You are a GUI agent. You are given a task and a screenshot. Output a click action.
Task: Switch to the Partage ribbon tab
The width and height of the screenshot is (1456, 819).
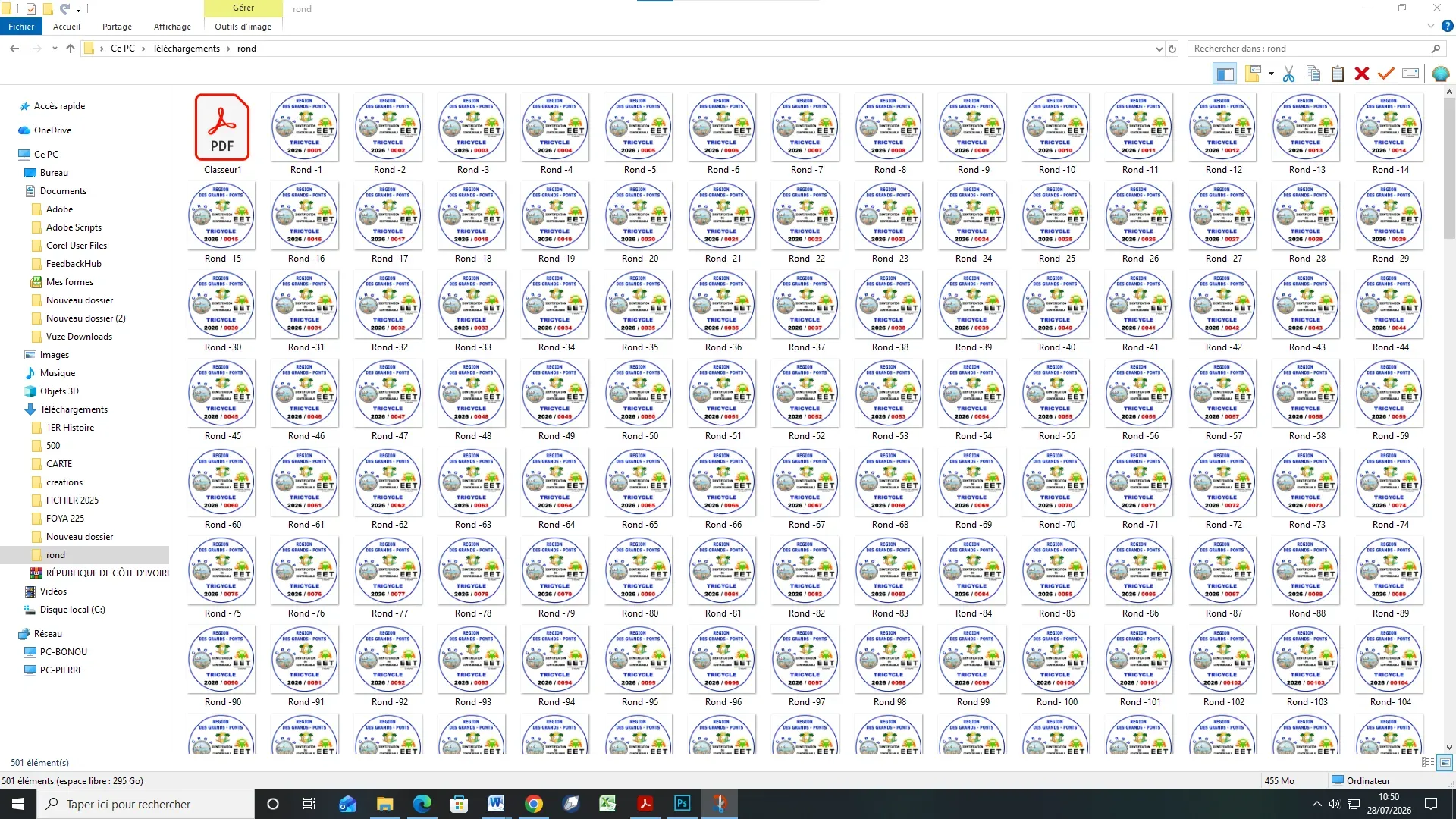point(117,27)
